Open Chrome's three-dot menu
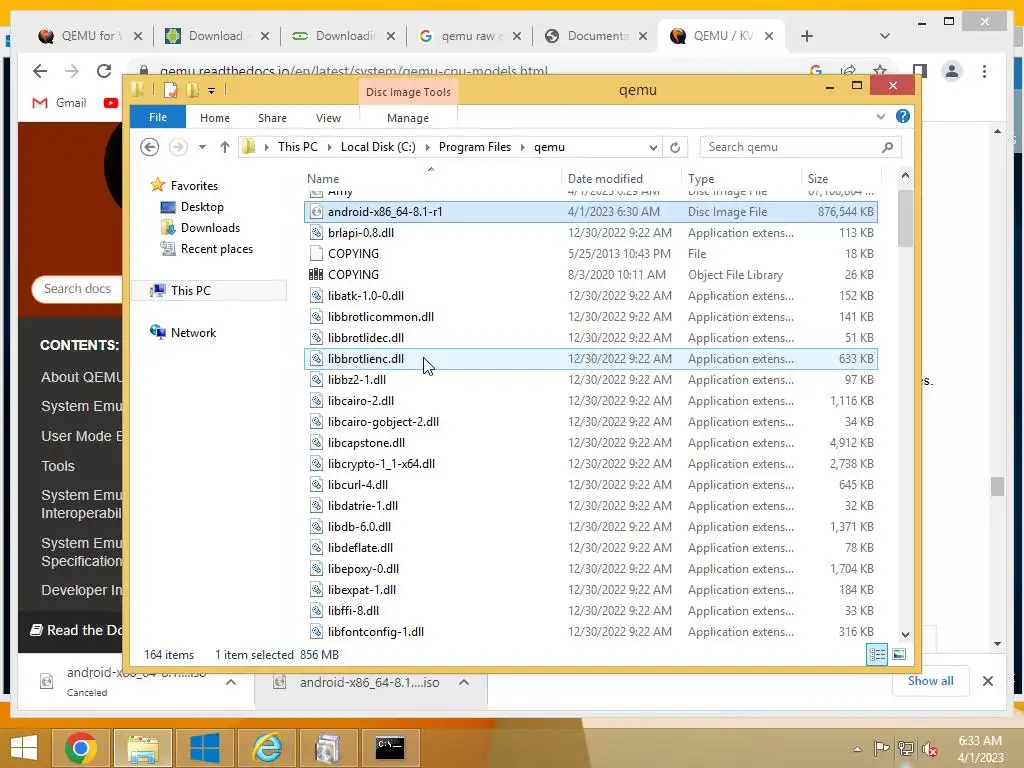 click(x=984, y=71)
